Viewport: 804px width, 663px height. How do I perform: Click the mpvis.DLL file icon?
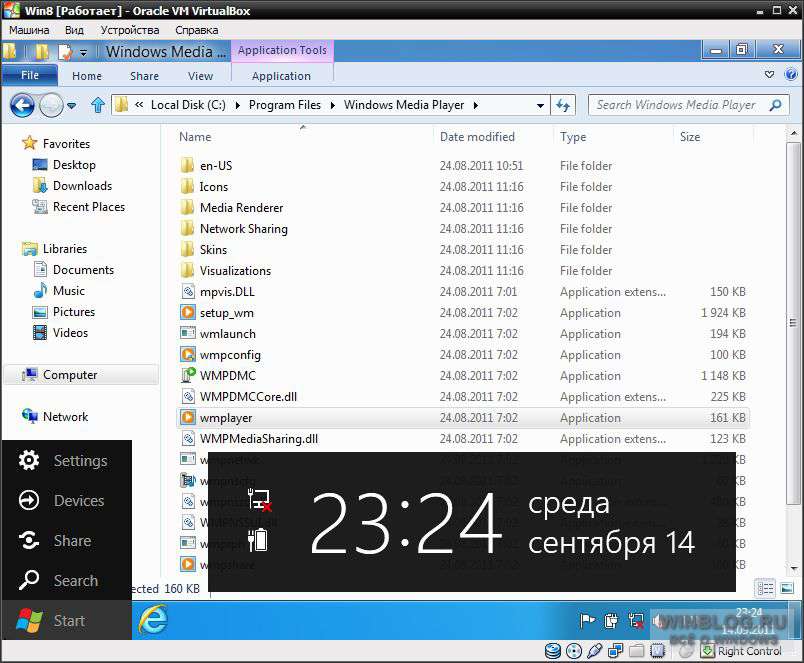tap(188, 291)
